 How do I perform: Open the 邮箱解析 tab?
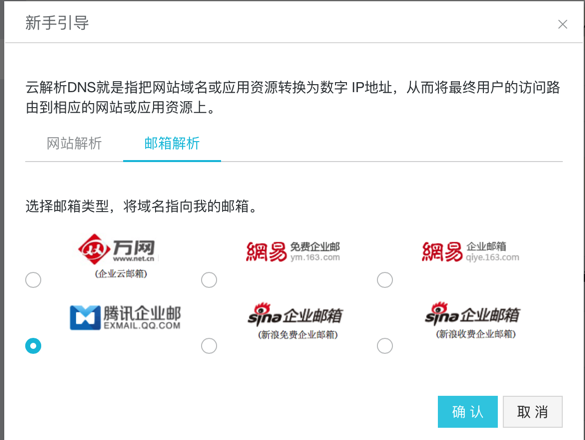(x=172, y=143)
